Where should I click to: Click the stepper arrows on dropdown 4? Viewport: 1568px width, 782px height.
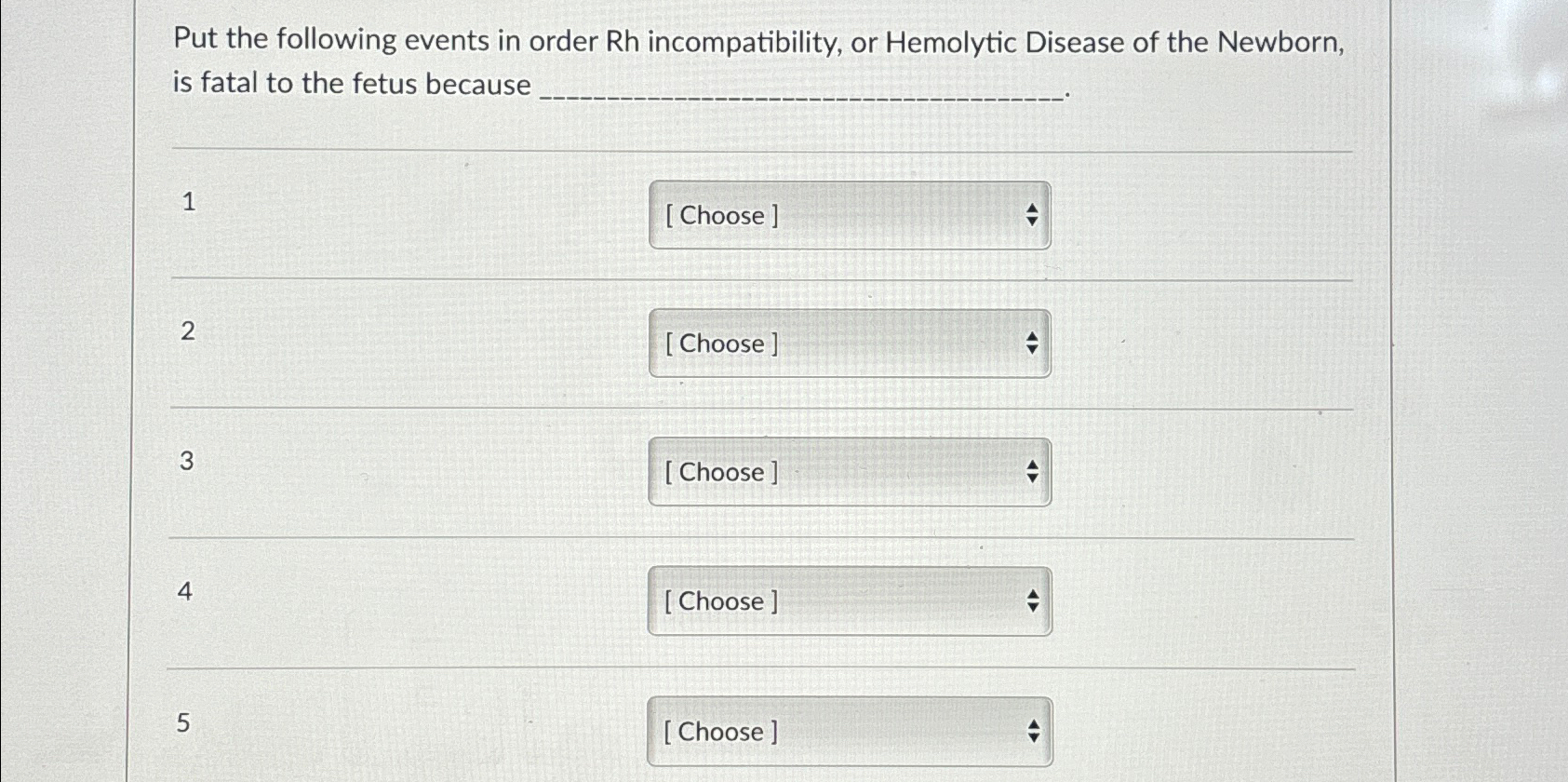click(1034, 600)
